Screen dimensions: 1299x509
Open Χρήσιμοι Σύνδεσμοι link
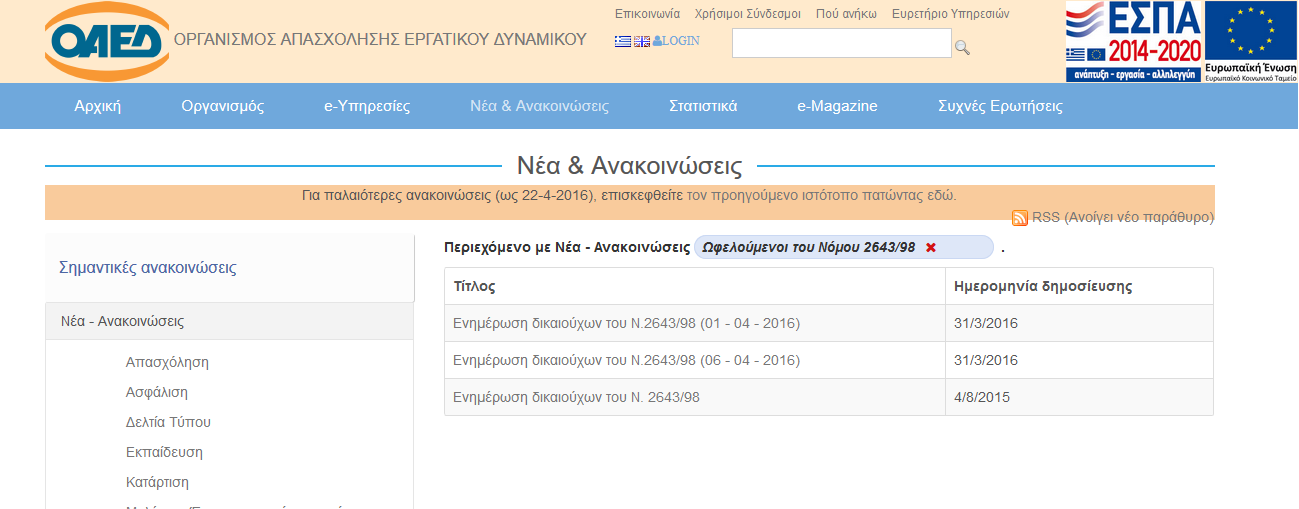(x=748, y=14)
